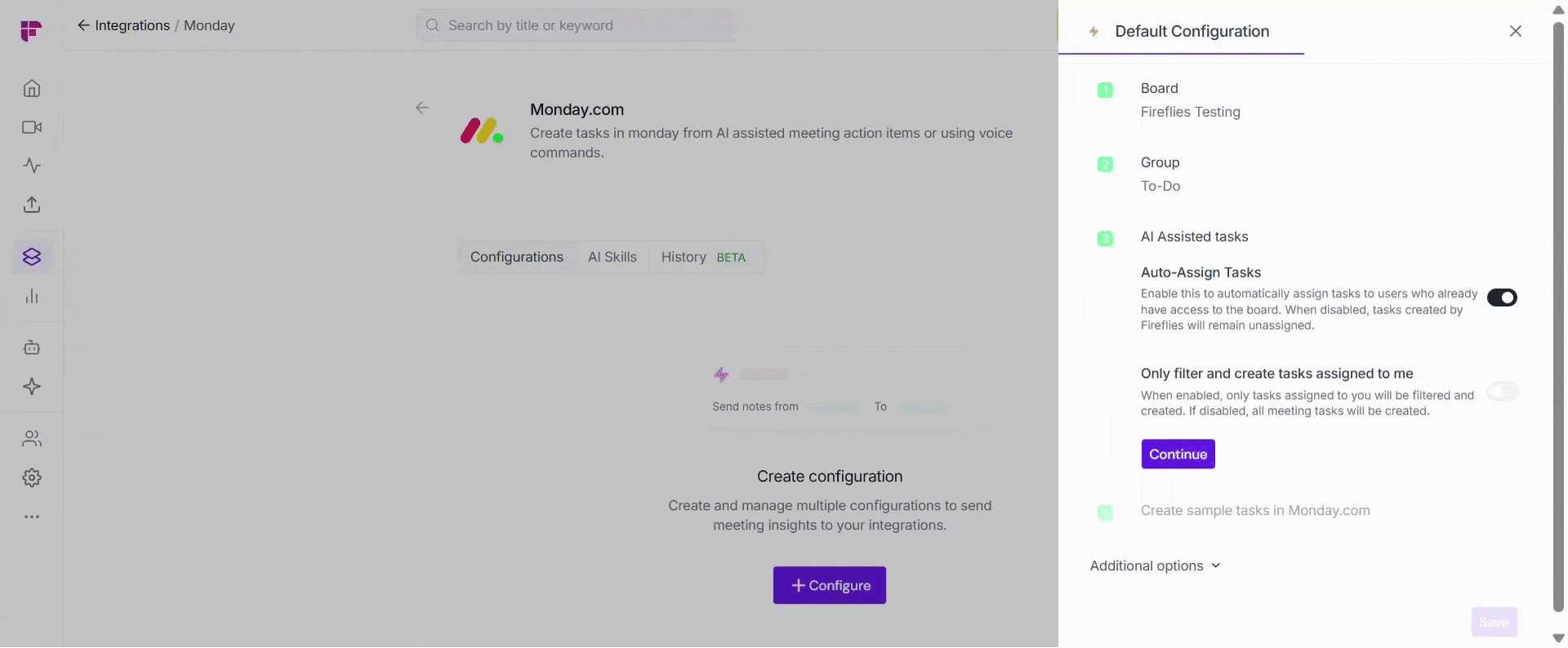
Task: Open the video camera meetings icon
Action: (32, 127)
